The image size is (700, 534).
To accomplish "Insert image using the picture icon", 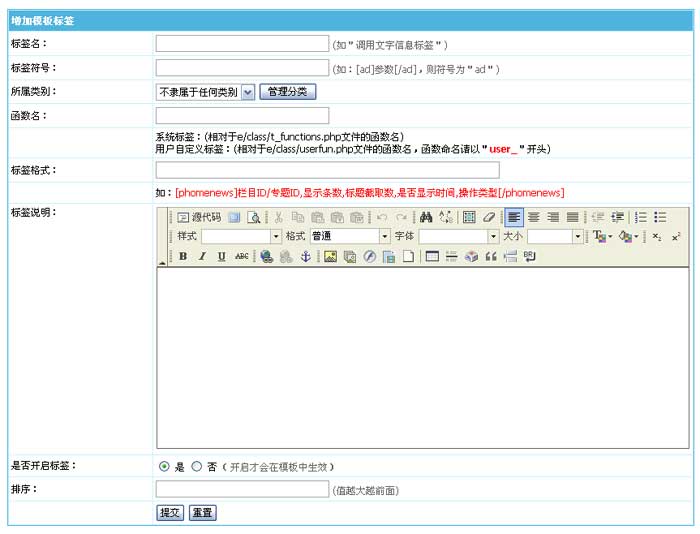I will coord(330,257).
